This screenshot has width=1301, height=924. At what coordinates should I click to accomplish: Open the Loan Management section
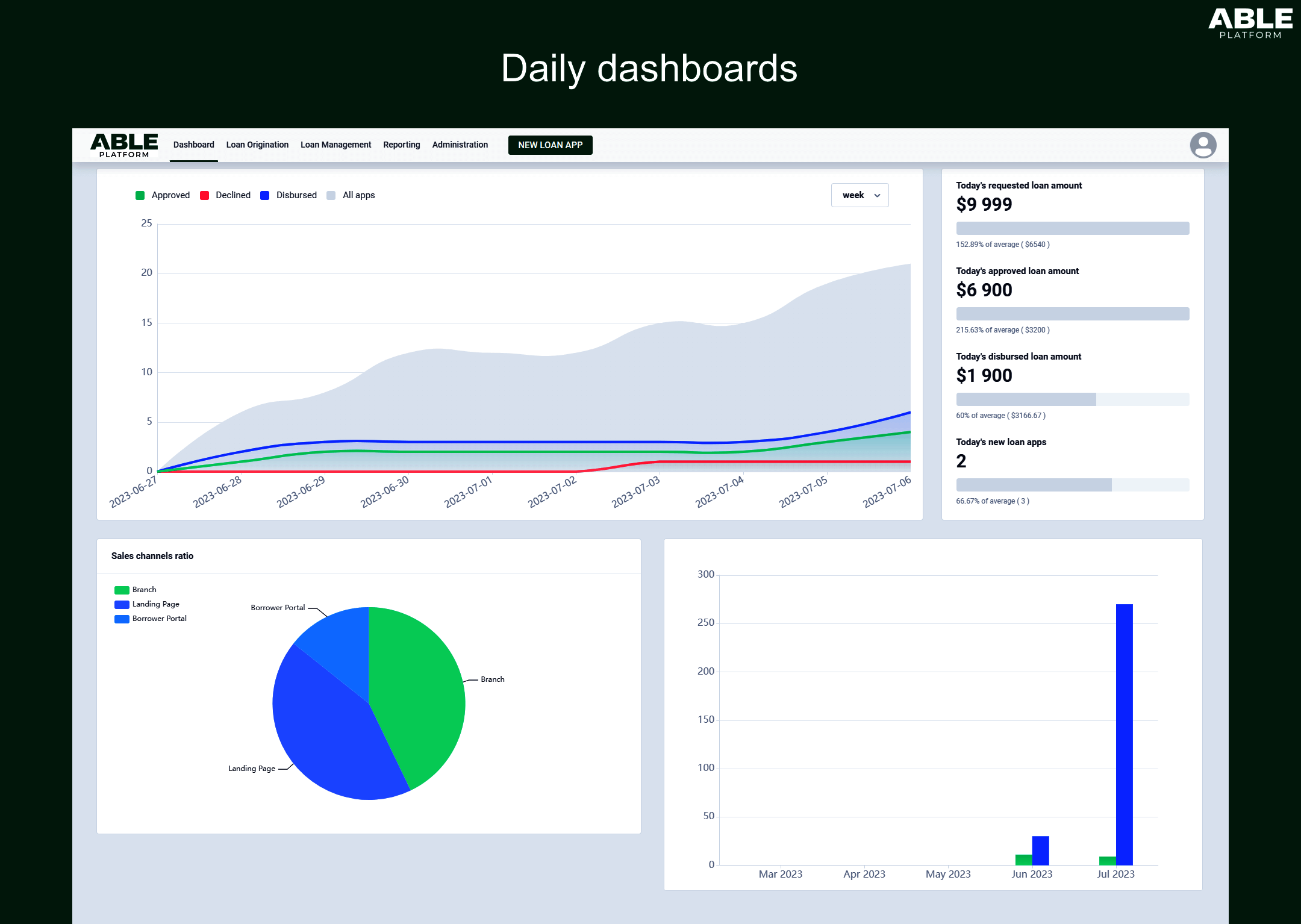coord(335,145)
